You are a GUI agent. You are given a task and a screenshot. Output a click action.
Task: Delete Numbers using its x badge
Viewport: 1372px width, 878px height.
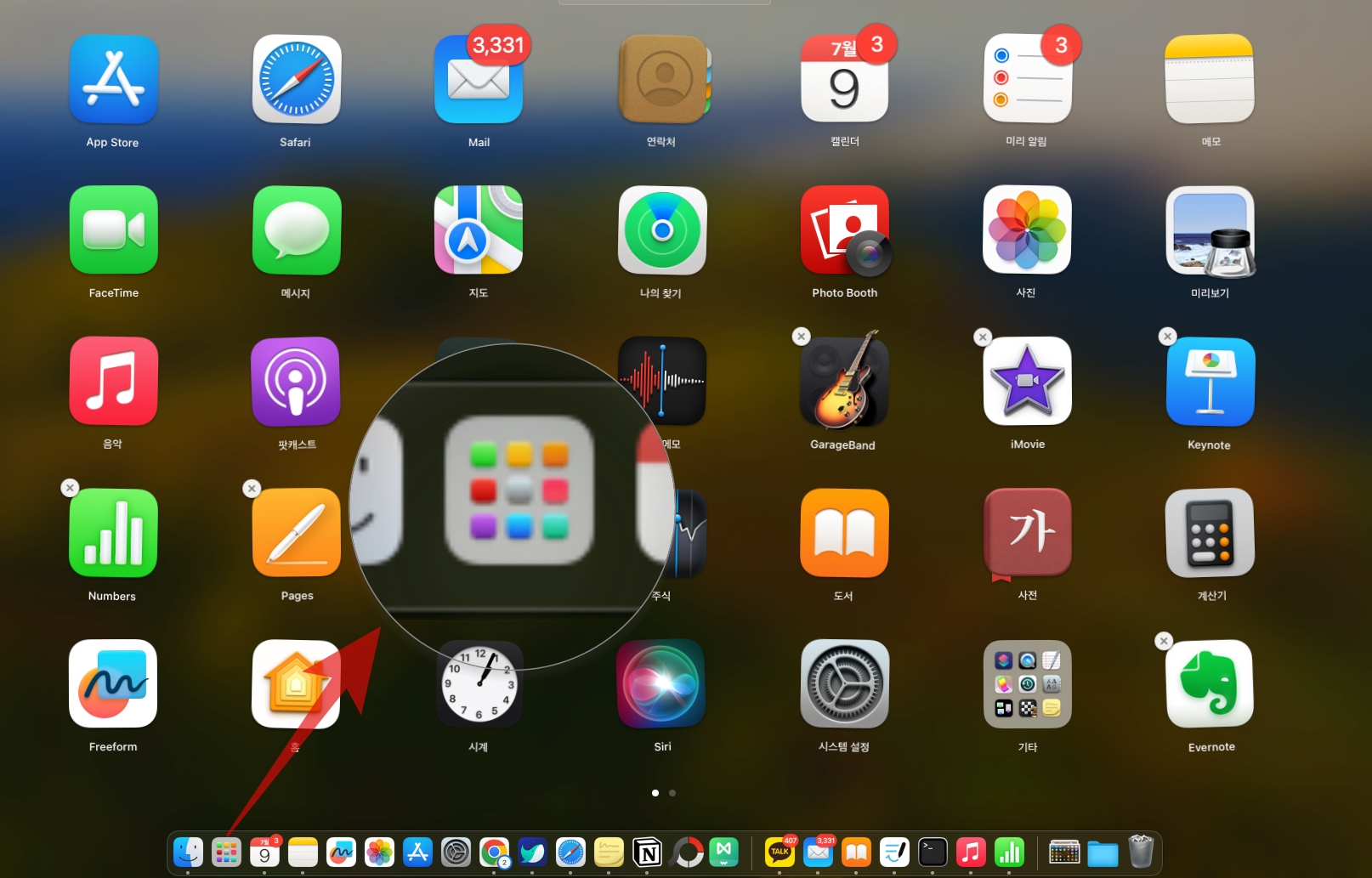pyautogui.click(x=70, y=488)
